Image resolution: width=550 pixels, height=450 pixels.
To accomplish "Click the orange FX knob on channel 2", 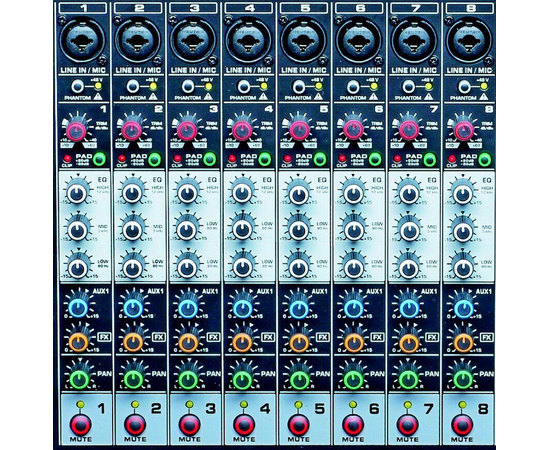I will click(133, 342).
